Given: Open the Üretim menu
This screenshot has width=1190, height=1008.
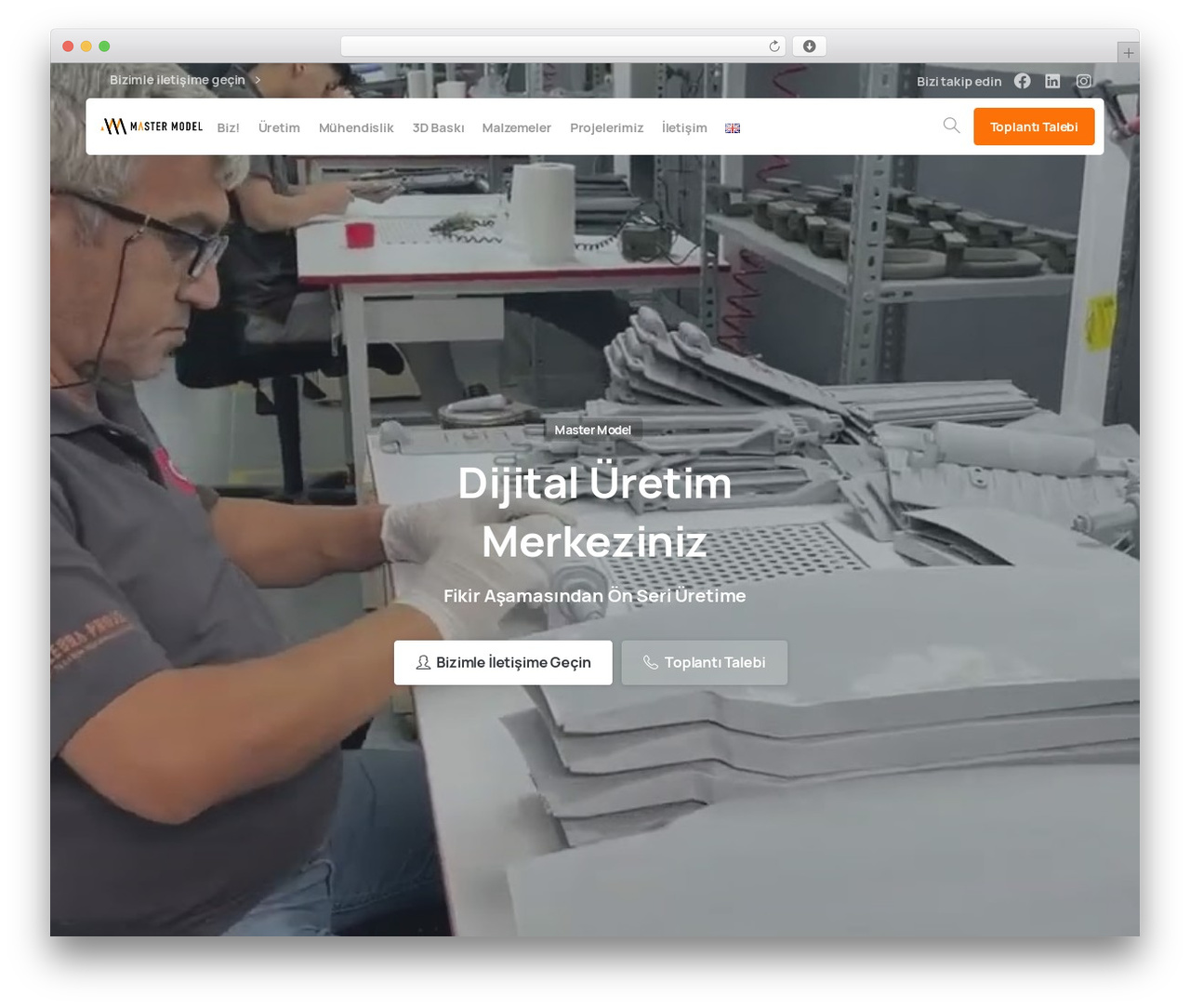Looking at the screenshot, I should [279, 127].
